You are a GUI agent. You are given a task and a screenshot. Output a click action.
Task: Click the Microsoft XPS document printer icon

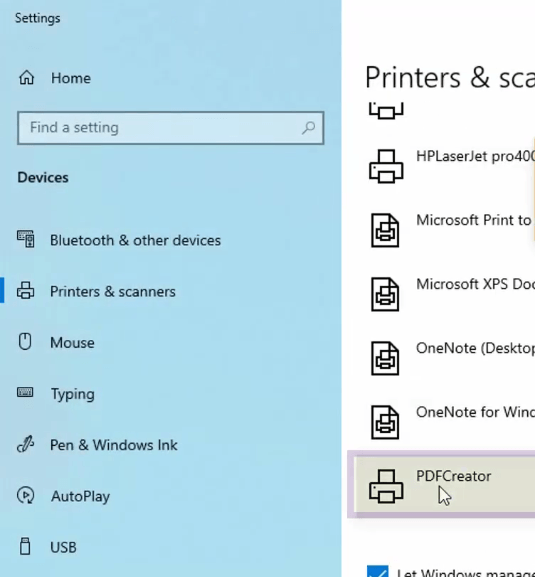click(x=385, y=294)
